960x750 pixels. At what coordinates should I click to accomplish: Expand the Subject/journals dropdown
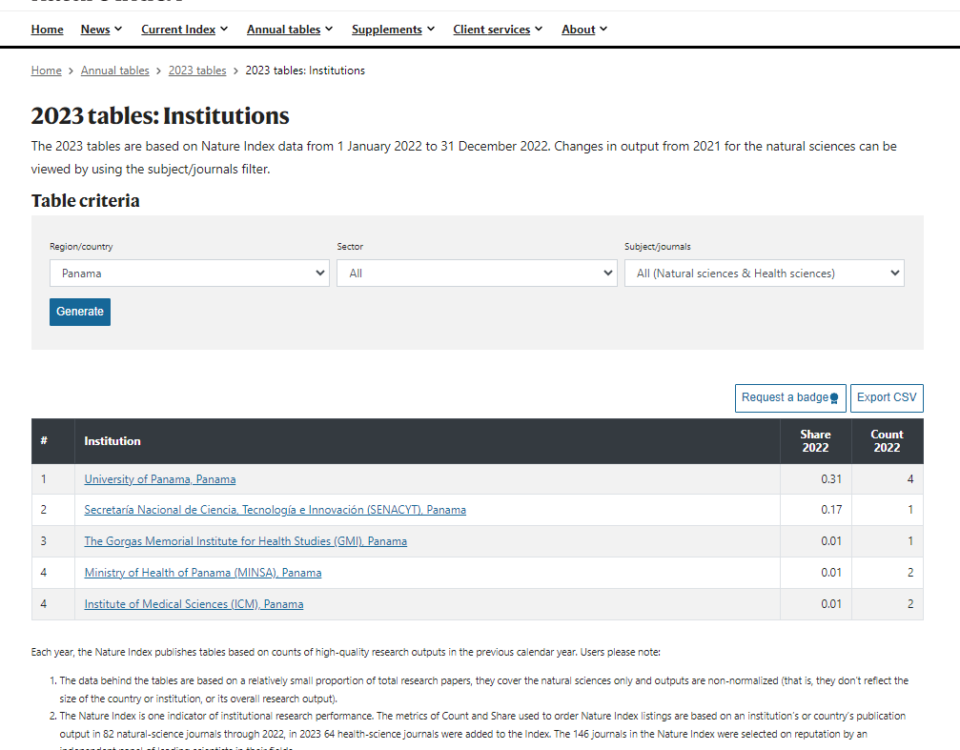764,273
